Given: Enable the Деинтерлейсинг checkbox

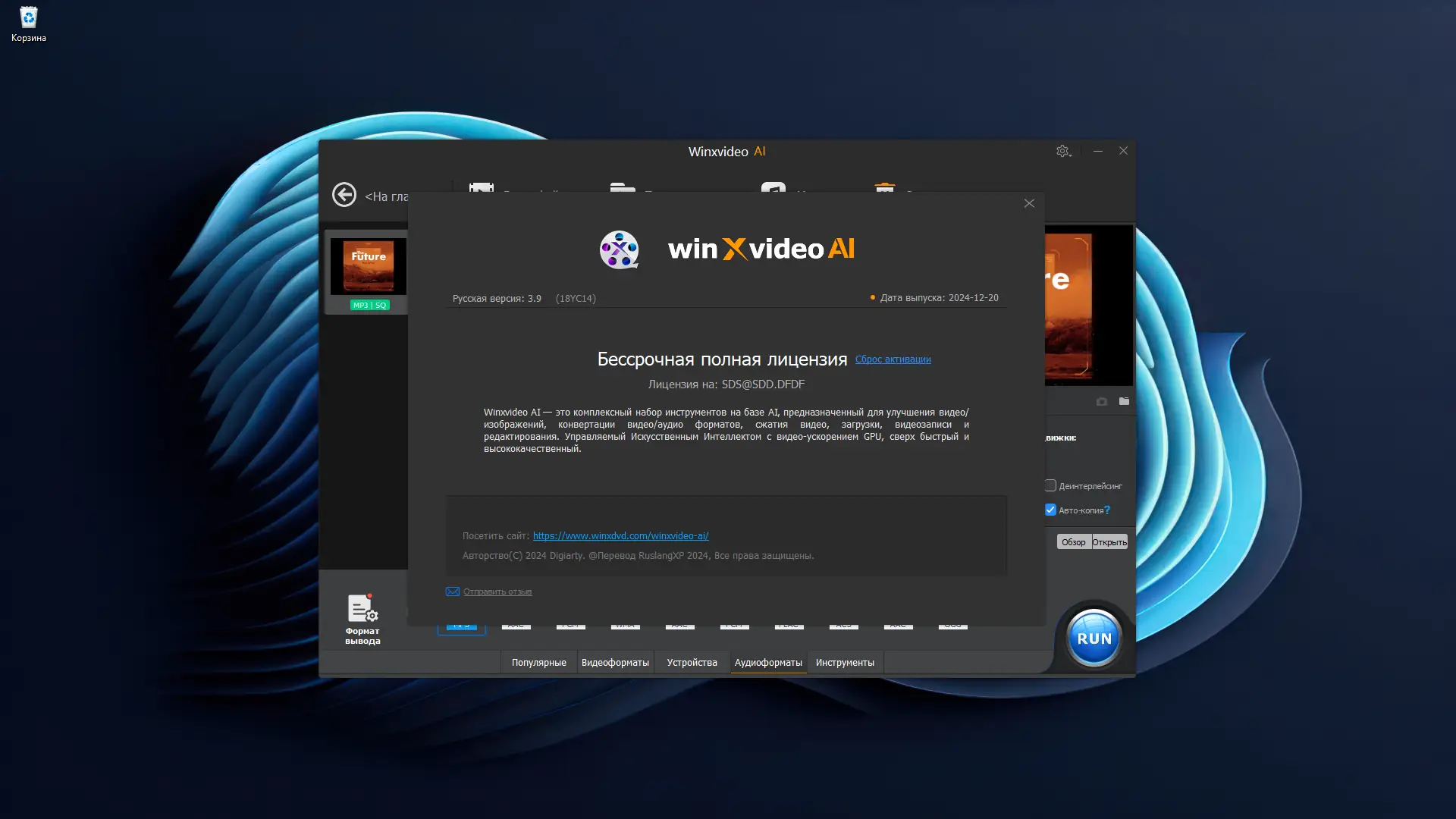Looking at the screenshot, I should (x=1050, y=485).
